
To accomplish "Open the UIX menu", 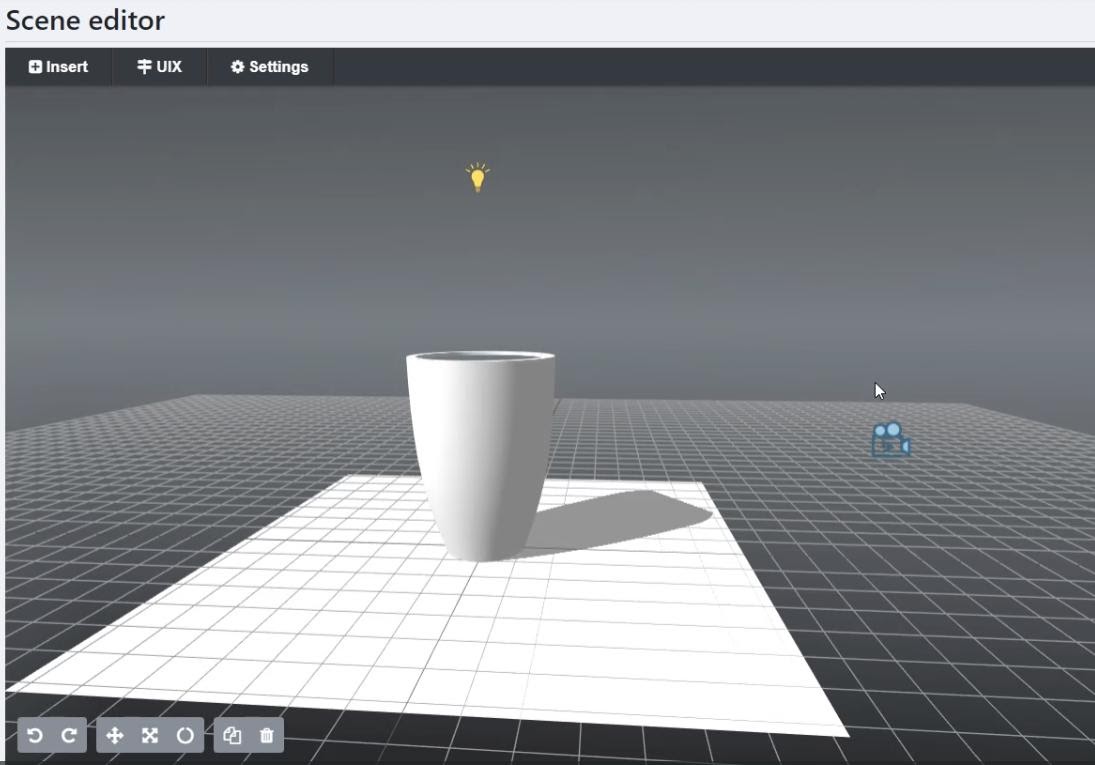I will (x=159, y=67).
